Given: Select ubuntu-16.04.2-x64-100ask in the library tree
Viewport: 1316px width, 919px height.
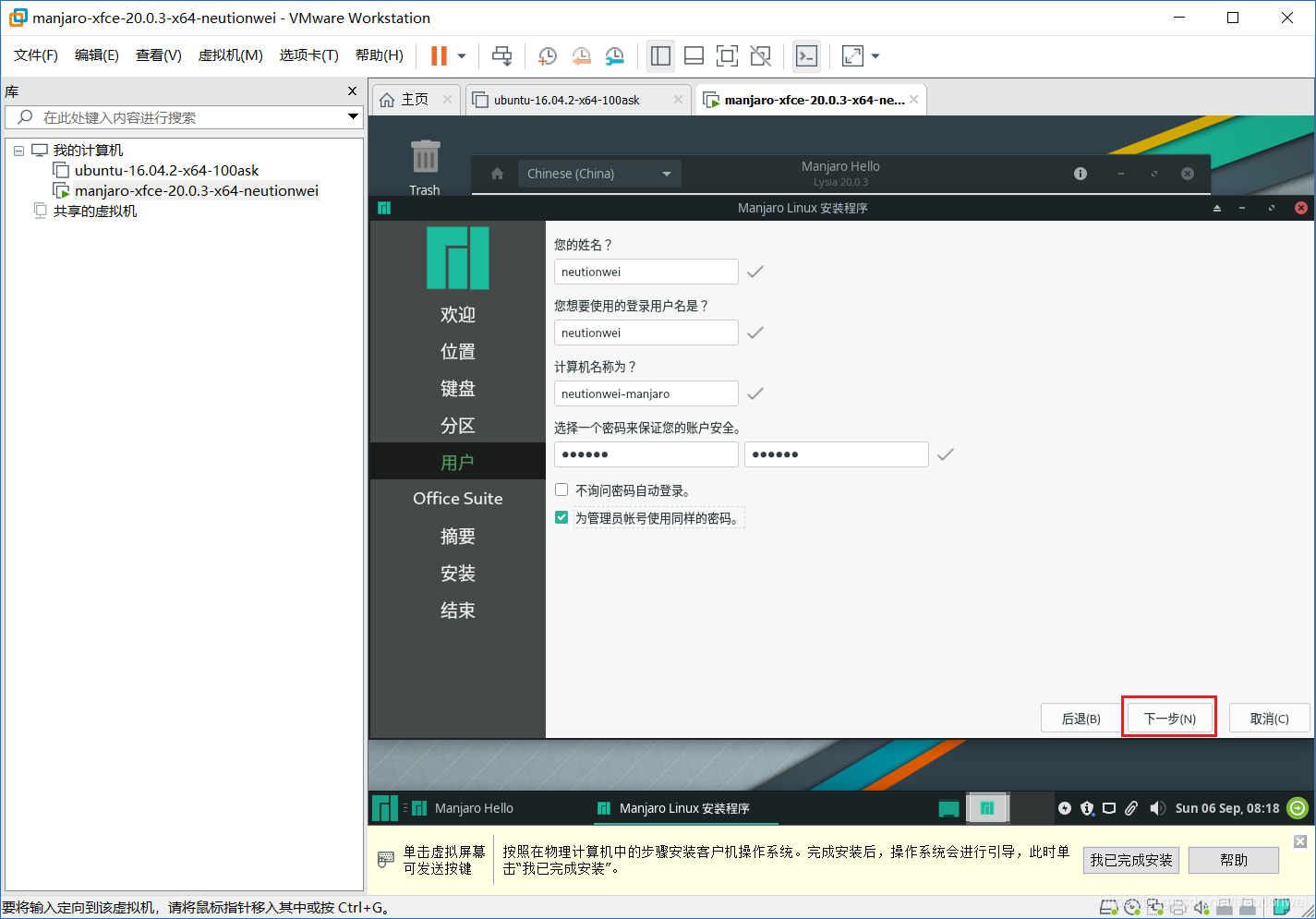Looking at the screenshot, I should pyautogui.click(x=166, y=170).
